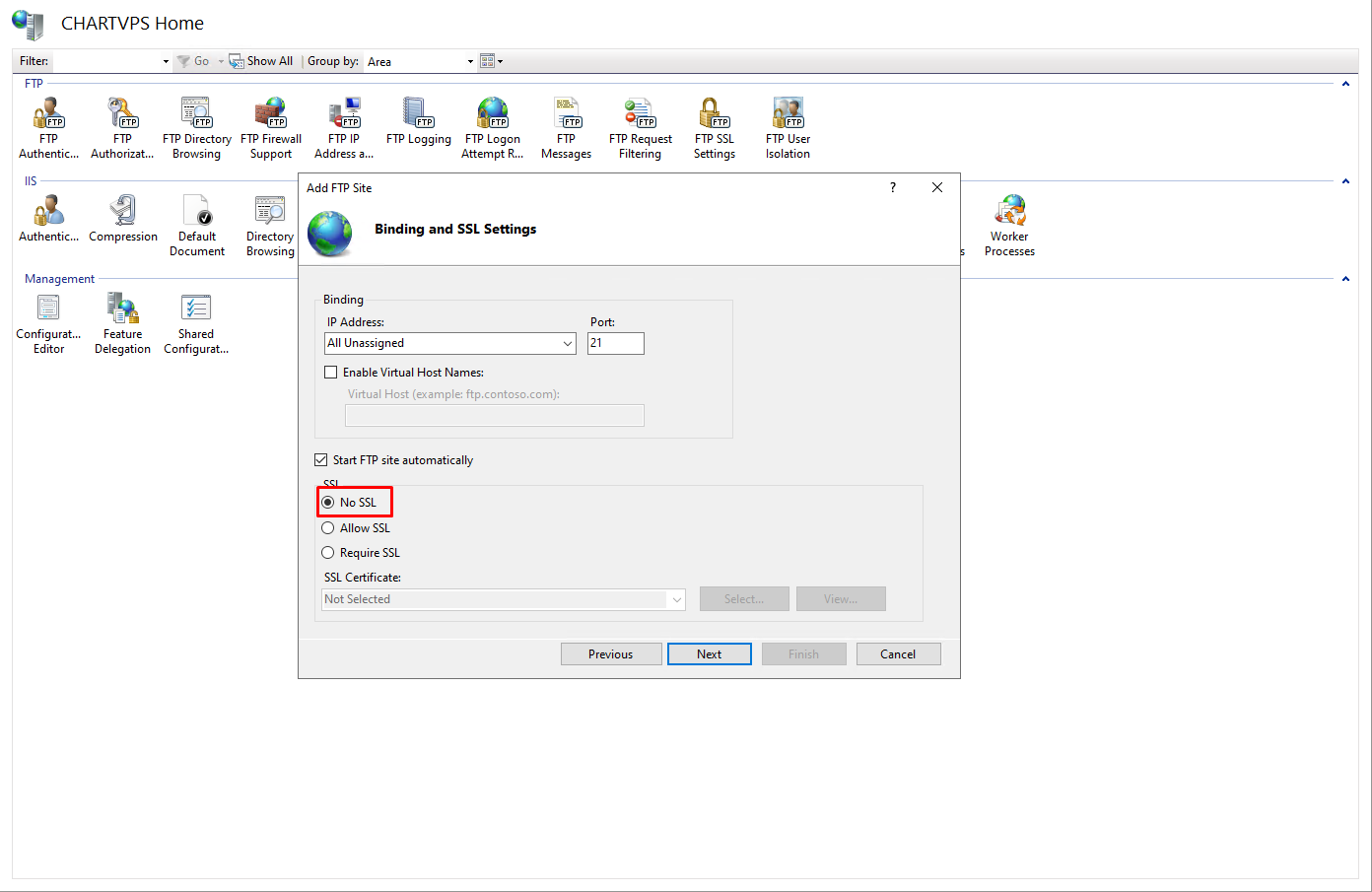1372x892 pixels.
Task: Select the Allow SSL radio option
Action: point(328,528)
